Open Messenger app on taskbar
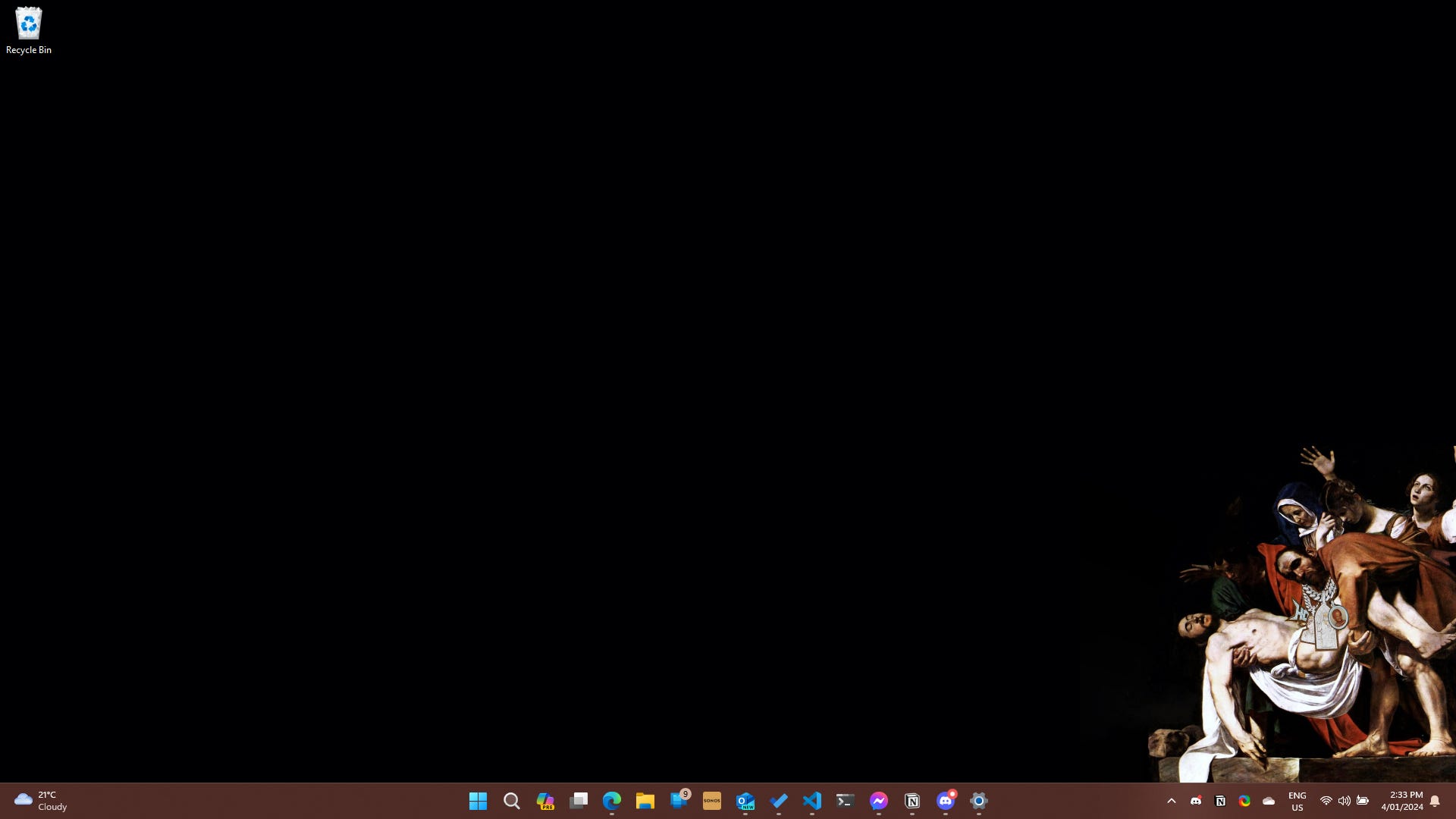This screenshot has height=819, width=1456. coord(879,801)
